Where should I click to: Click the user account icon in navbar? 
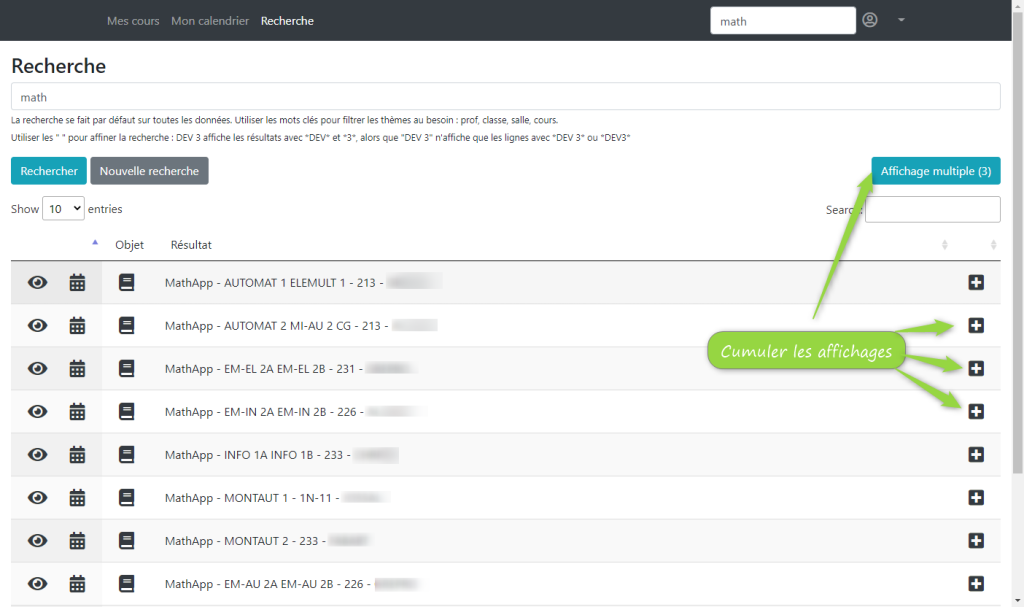pyautogui.click(x=870, y=20)
